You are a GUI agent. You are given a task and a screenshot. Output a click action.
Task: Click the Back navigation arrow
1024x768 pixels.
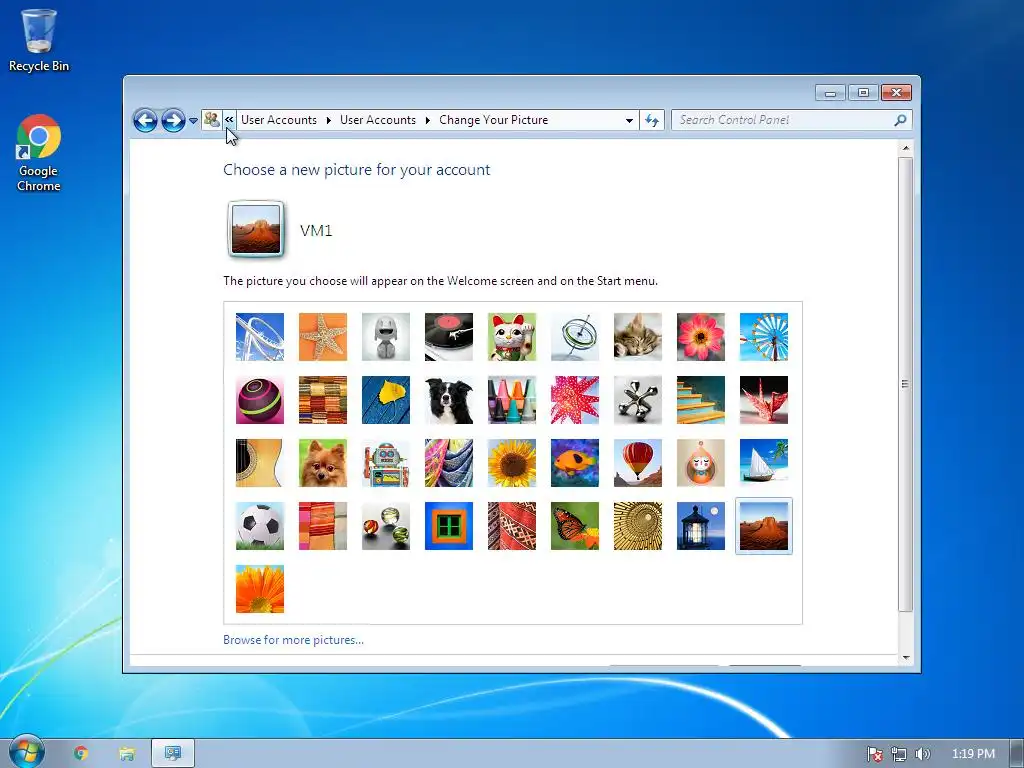click(x=145, y=120)
